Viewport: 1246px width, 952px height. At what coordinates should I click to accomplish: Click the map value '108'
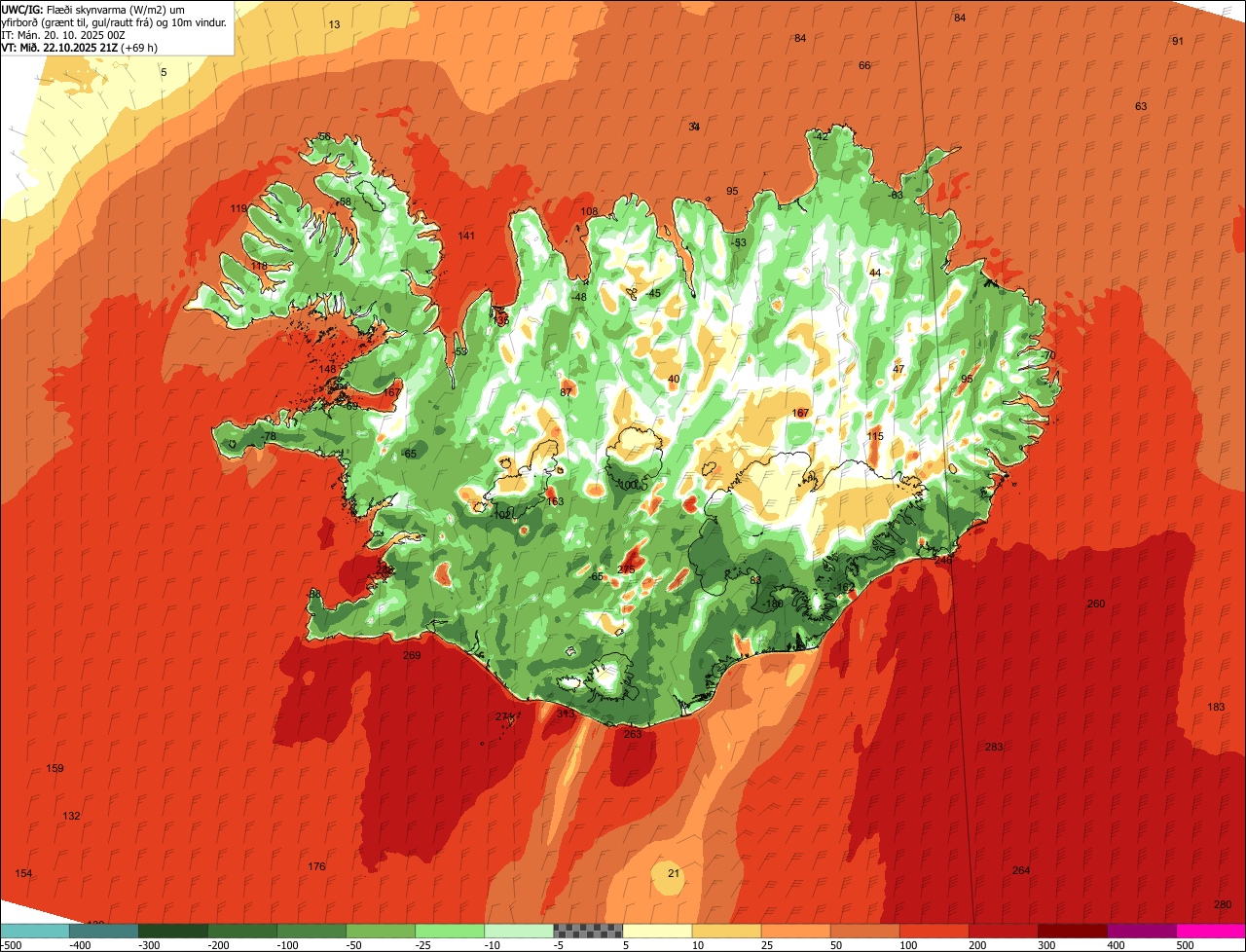click(x=590, y=211)
